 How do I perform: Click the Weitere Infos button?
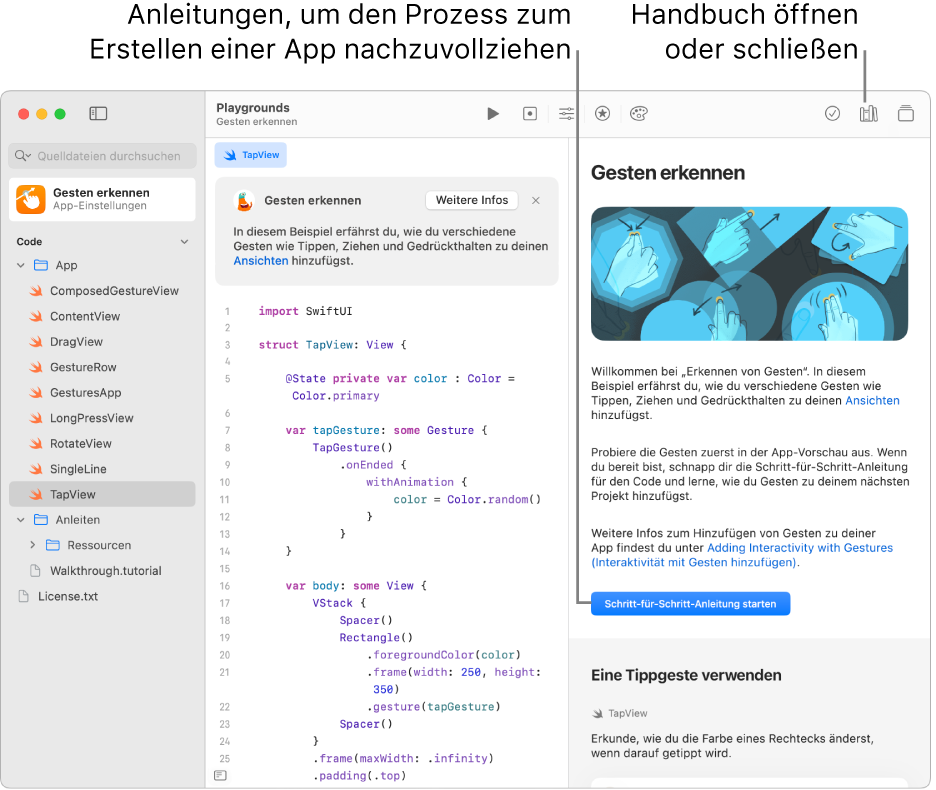pos(472,200)
